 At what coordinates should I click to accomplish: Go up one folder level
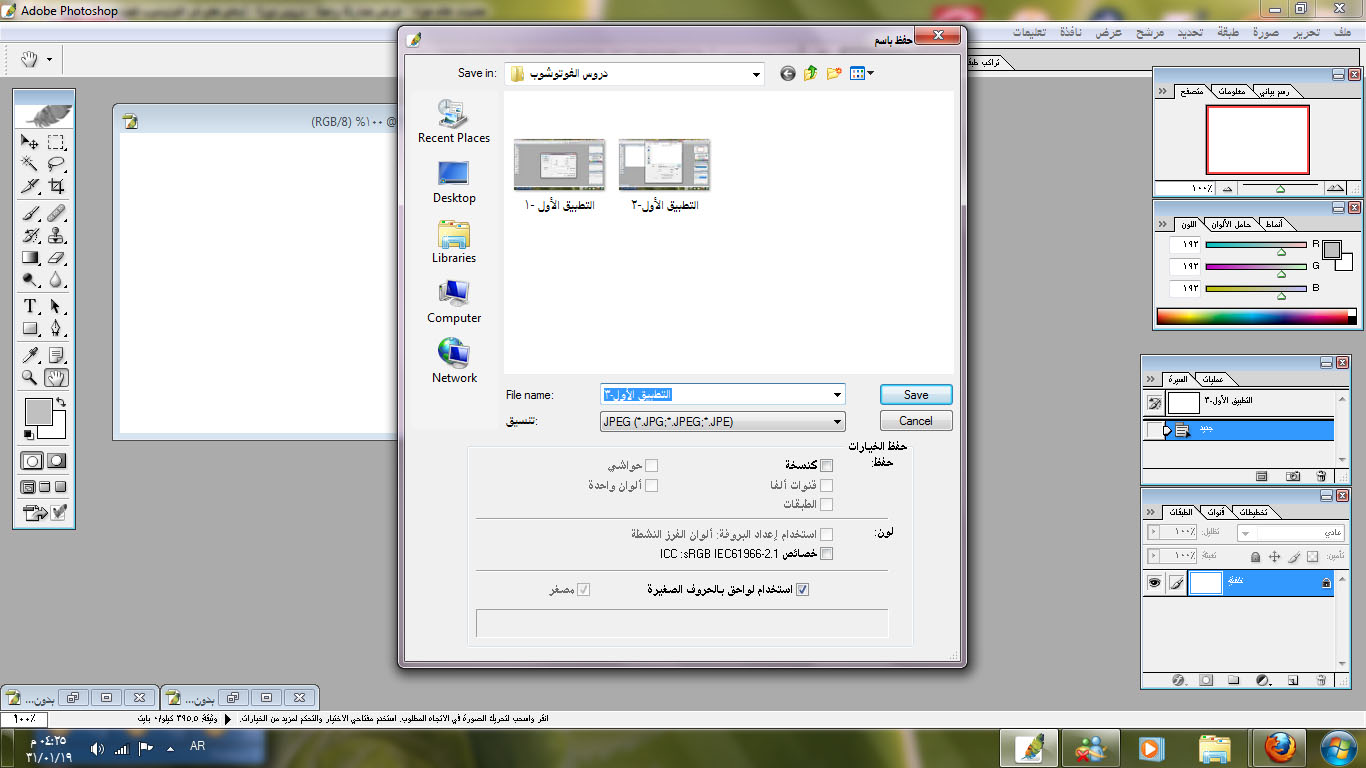[x=810, y=73]
